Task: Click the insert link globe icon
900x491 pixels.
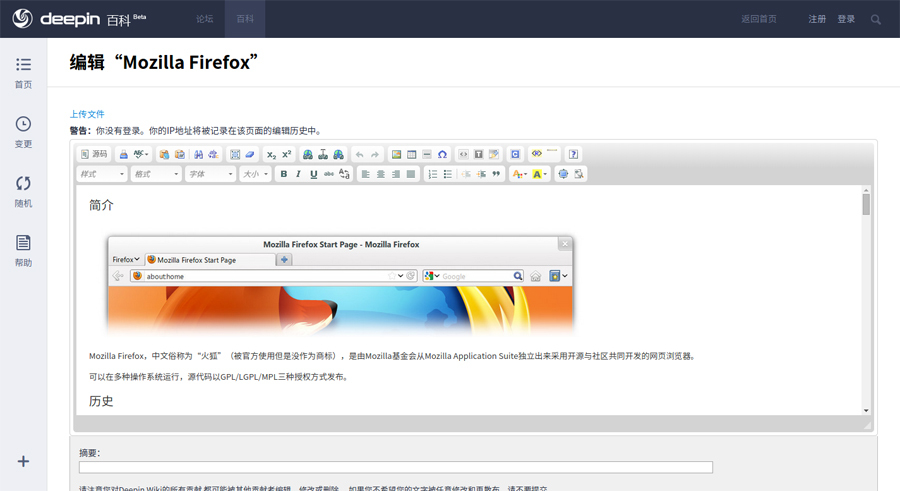Action: point(308,154)
